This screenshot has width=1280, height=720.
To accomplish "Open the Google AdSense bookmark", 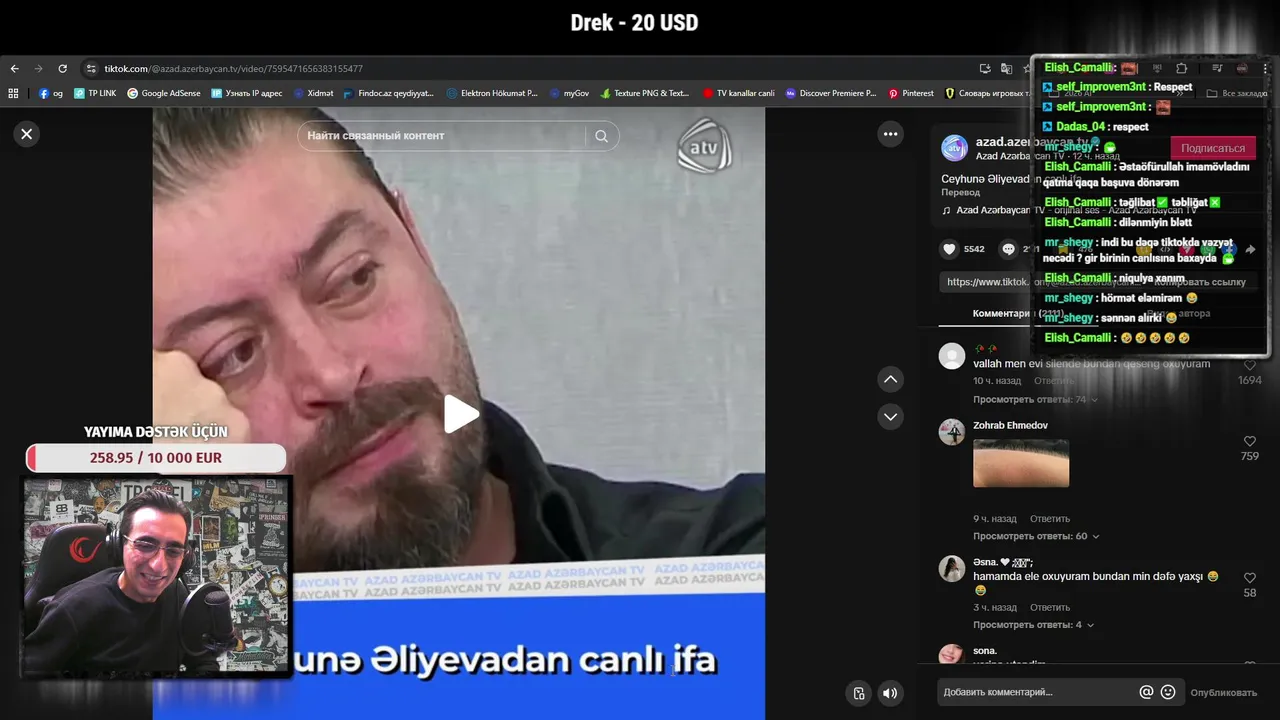I will click(x=164, y=93).
